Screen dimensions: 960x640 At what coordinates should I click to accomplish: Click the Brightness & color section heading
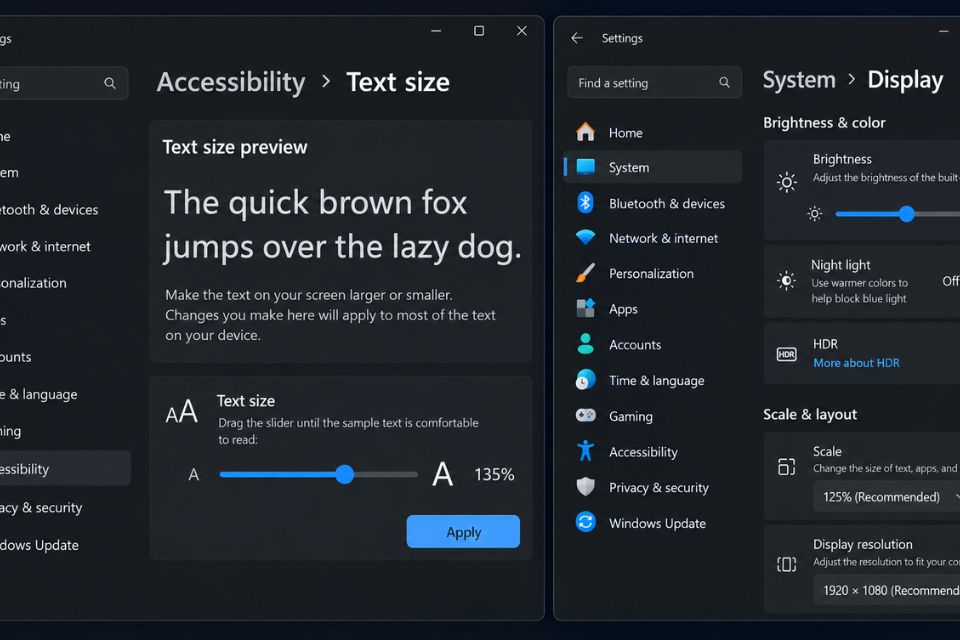824,122
